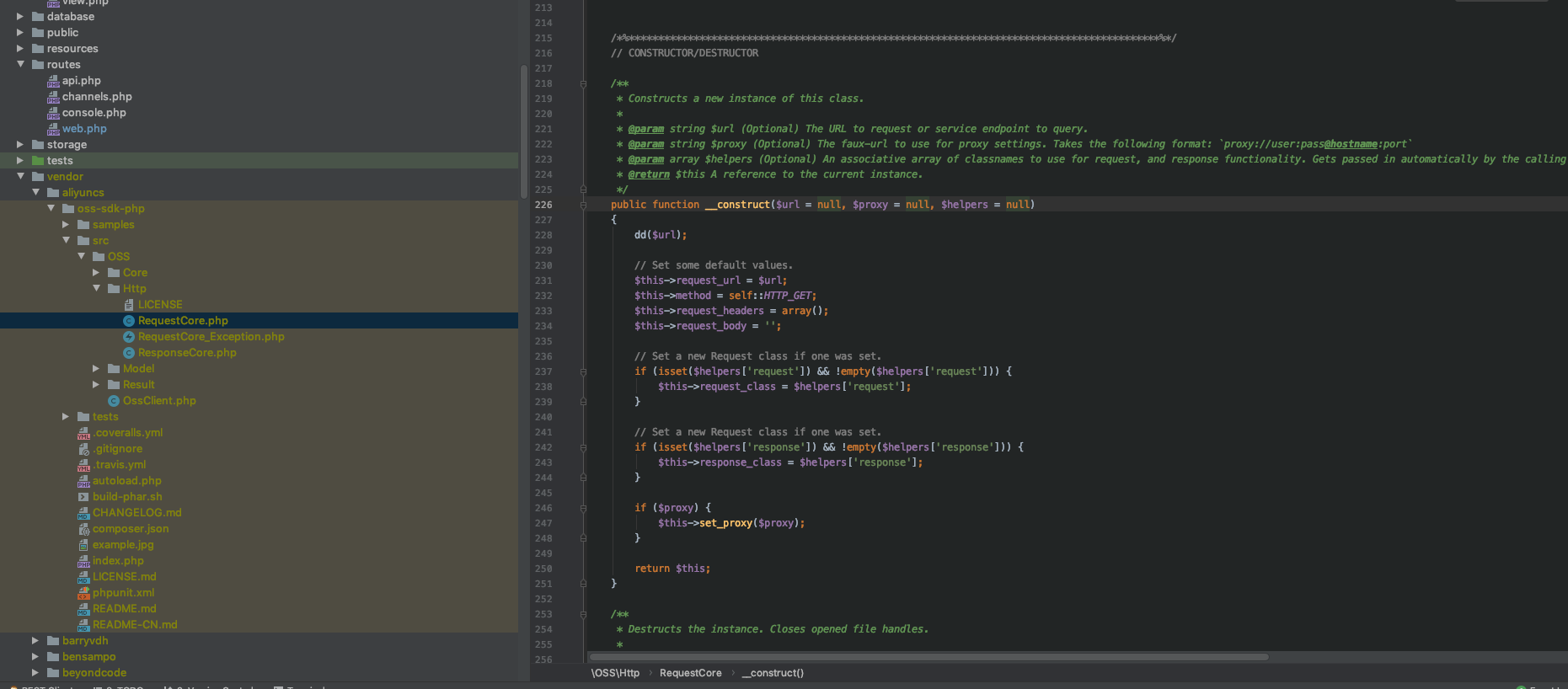Screen dimensions: 1568x689
Task: Click the oss-sdk-php folder icon
Action: [x=68, y=209]
